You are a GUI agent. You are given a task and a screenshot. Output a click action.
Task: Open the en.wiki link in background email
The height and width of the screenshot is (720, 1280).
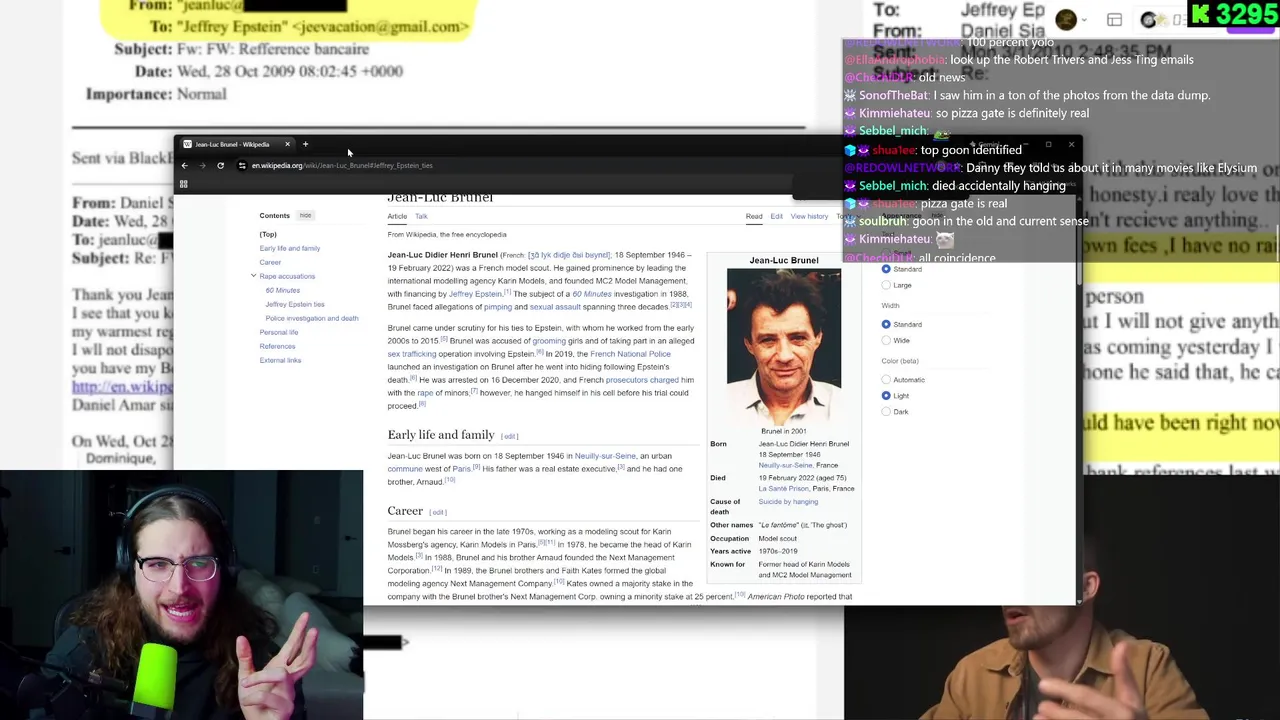tap(122, 386)
